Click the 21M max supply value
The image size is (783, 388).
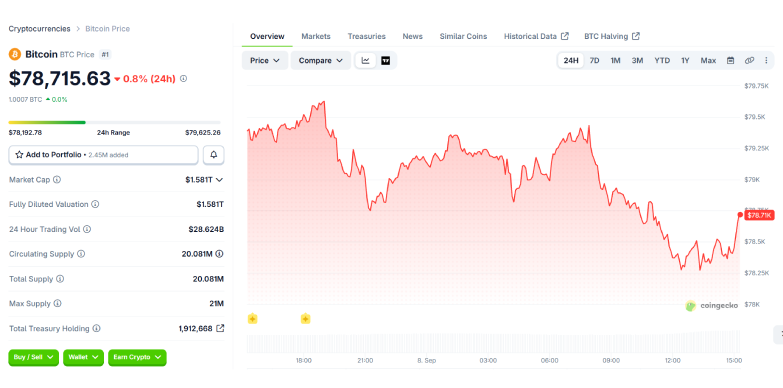(217, 304)
